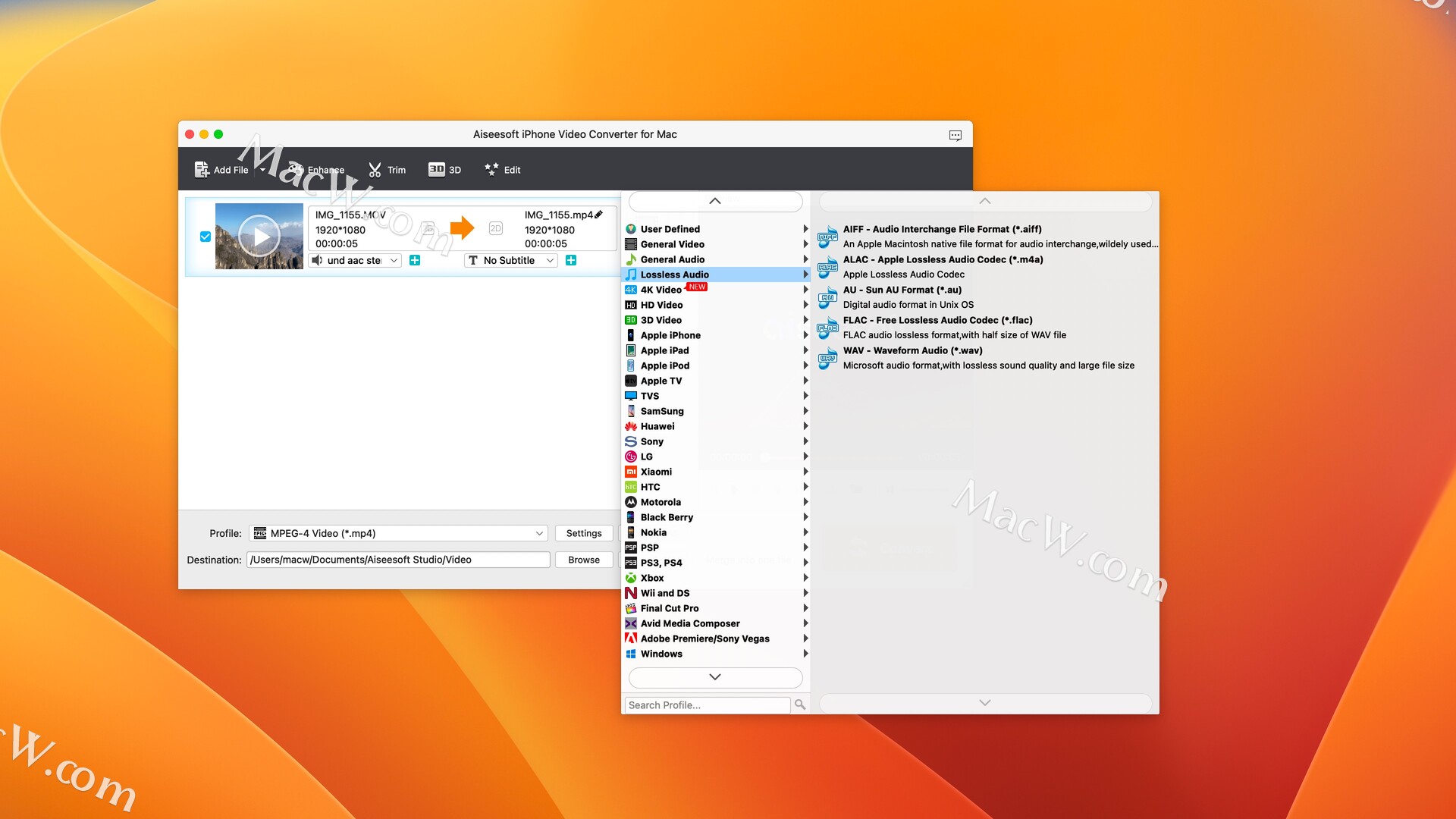Open the Wii and DS category

[x=716, y=593]
